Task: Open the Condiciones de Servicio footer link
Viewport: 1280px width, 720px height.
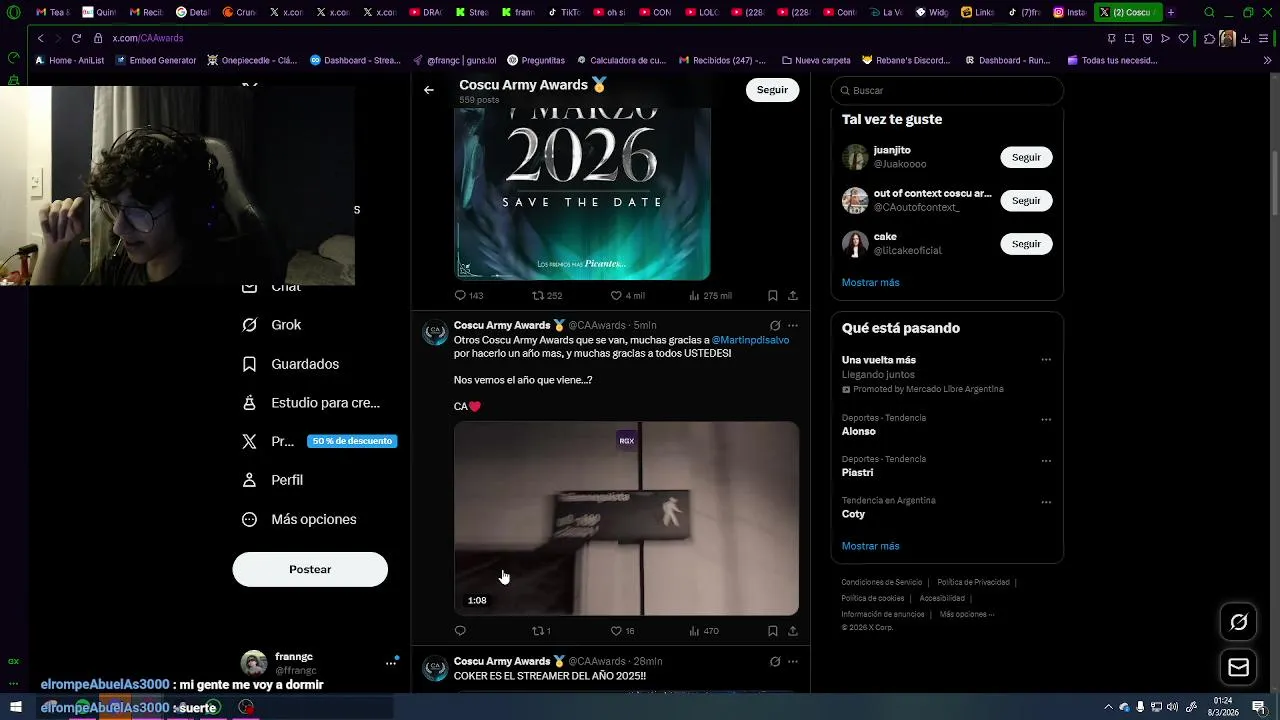Action: coord(881,582)
